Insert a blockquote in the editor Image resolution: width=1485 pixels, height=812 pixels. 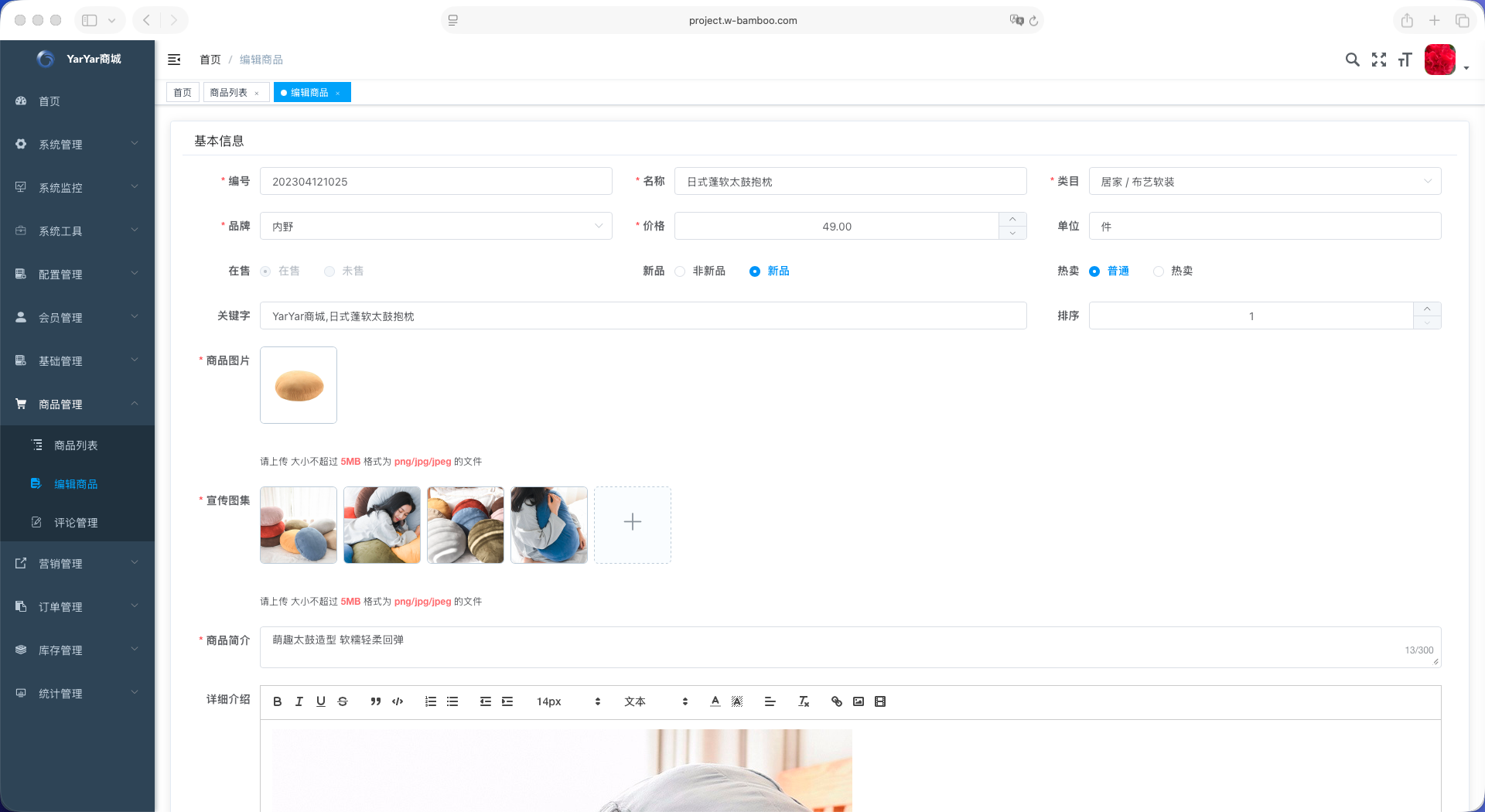(375, 701)
